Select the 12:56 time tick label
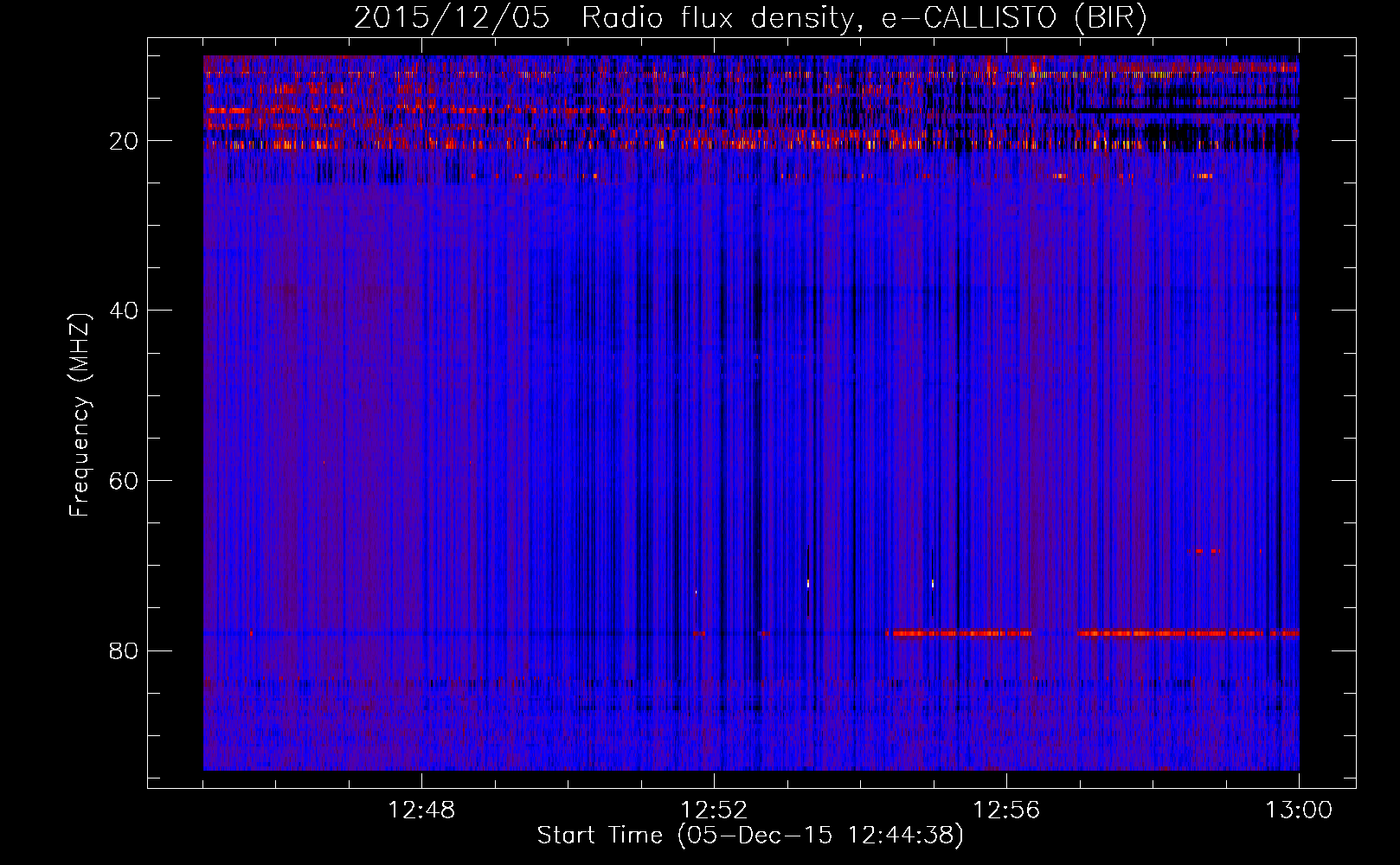1400x865 pixels. [x=1006, y=811]
